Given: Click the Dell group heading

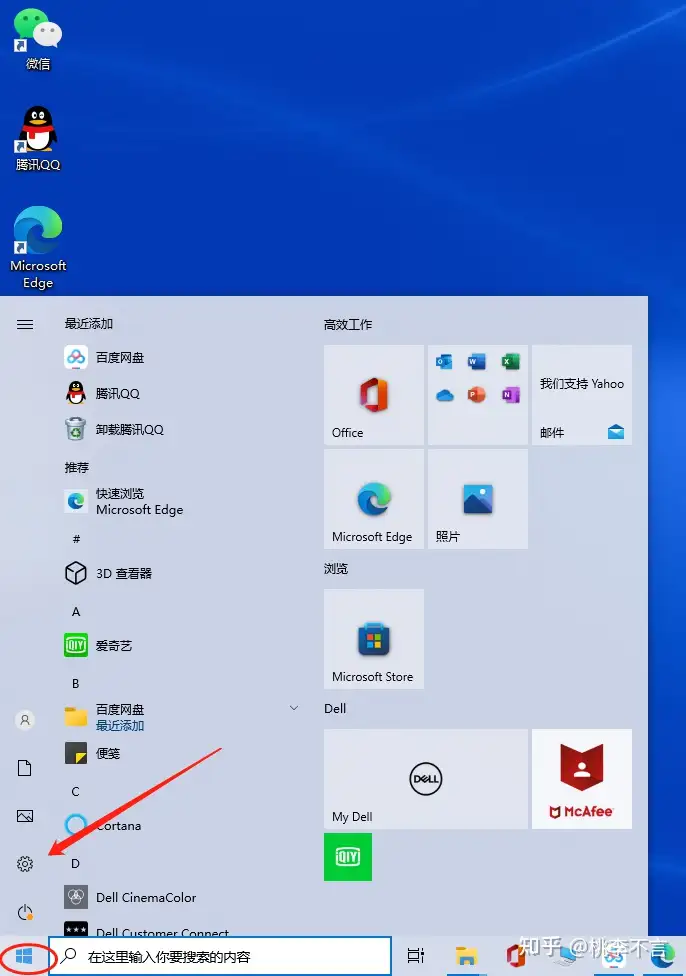Looking at the screenshot, I should click(335, 708).
